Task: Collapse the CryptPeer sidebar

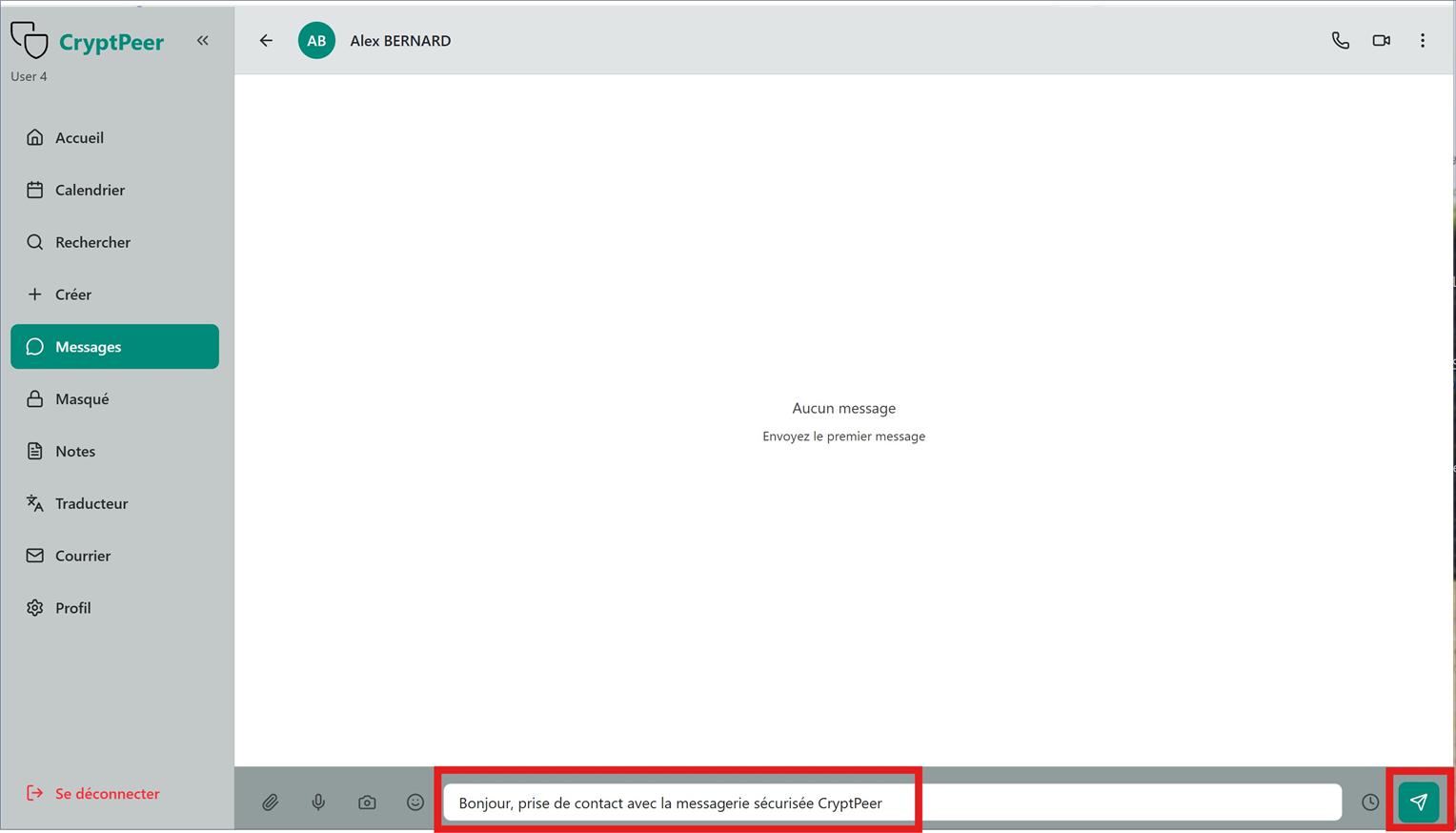Action: (x=202, y=40)
